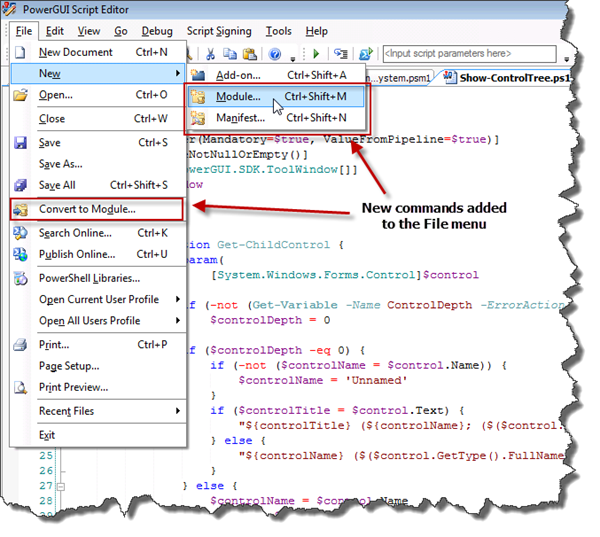Image resolution: width=600 pixels, height=537 pixels.
Task: Click the New Document page icon
Action: [20, 52]
